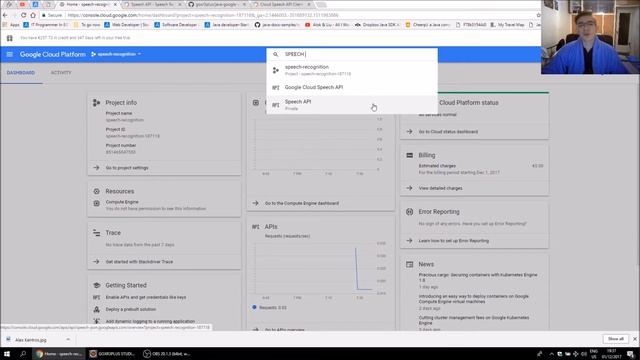Image resolution: width=640 pixels, height=360 pixels.
Task: Open the Windows notification center icon
Action: point(631,354)
